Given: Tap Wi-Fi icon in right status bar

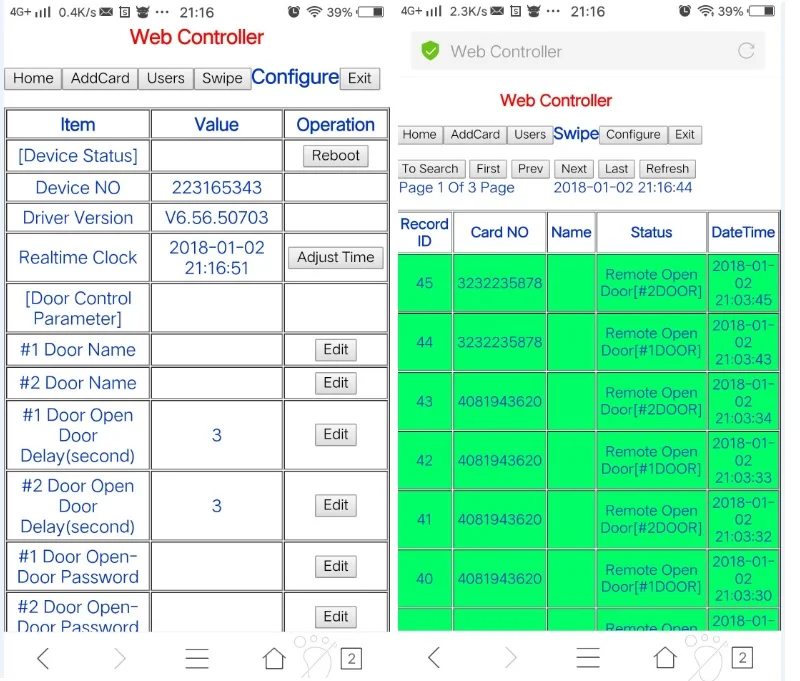Looking at the screenshot, I should coord(706,11).
